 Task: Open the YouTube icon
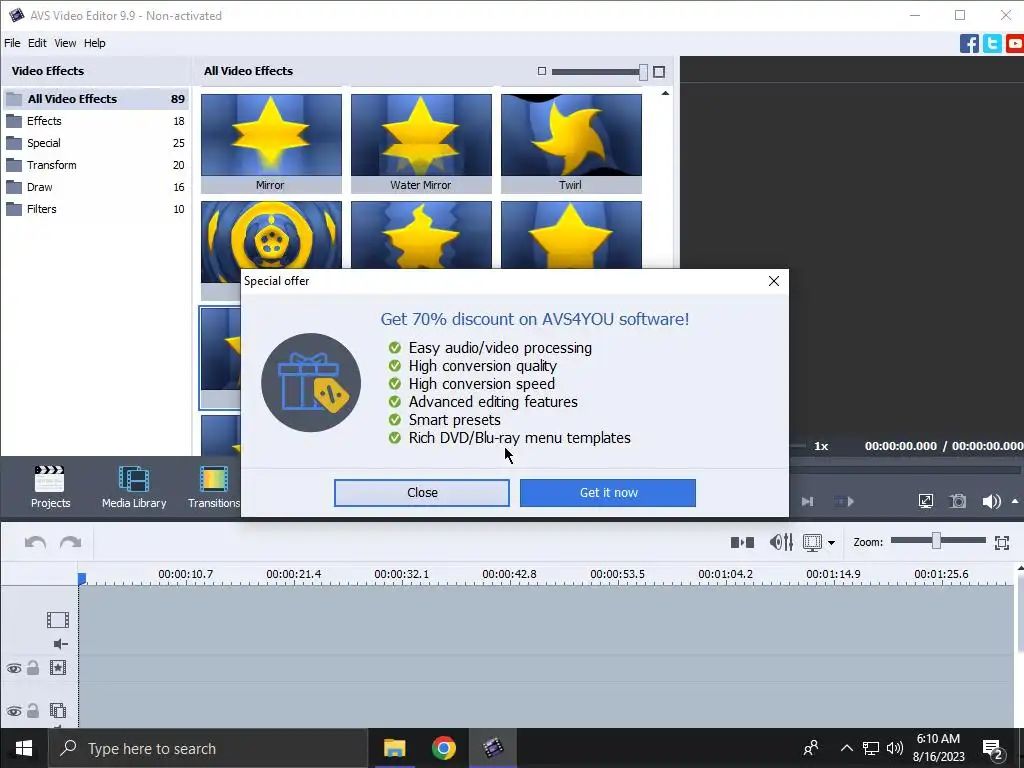1015,43
